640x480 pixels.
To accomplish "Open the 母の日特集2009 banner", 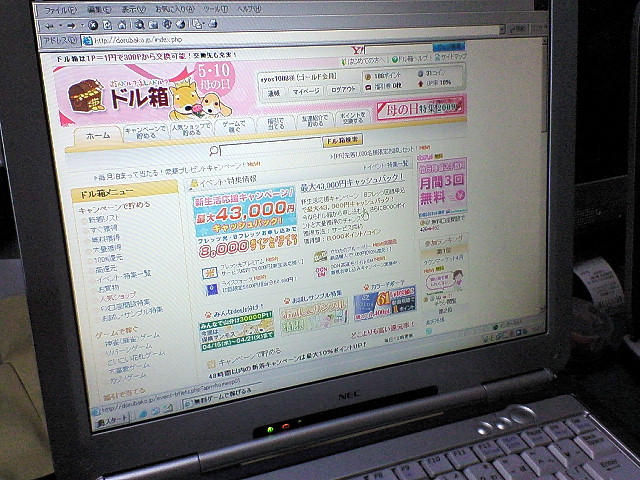I will tap(420, 107).
